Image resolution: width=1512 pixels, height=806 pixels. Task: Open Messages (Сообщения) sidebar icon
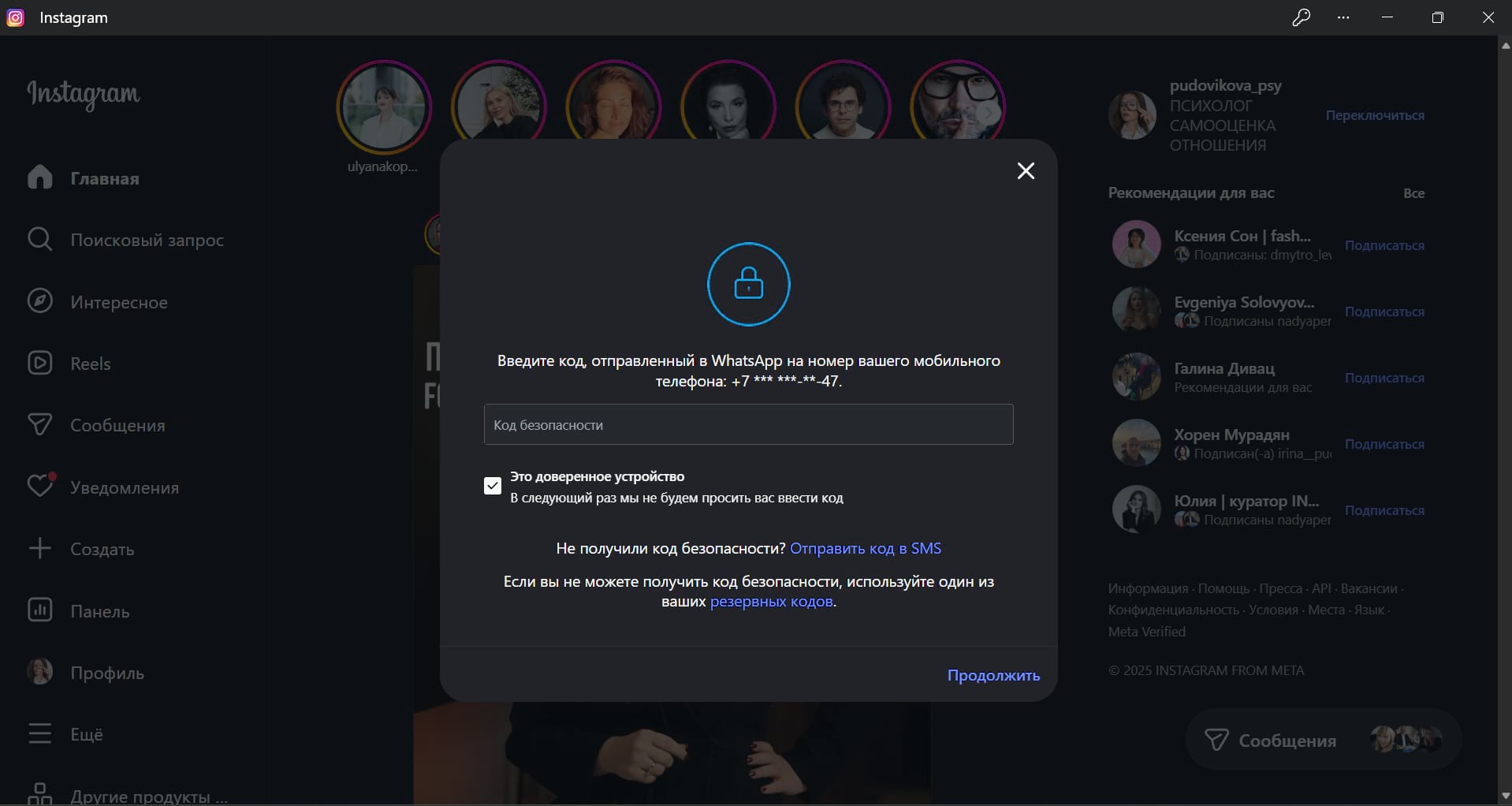click(x=39, y=425)
